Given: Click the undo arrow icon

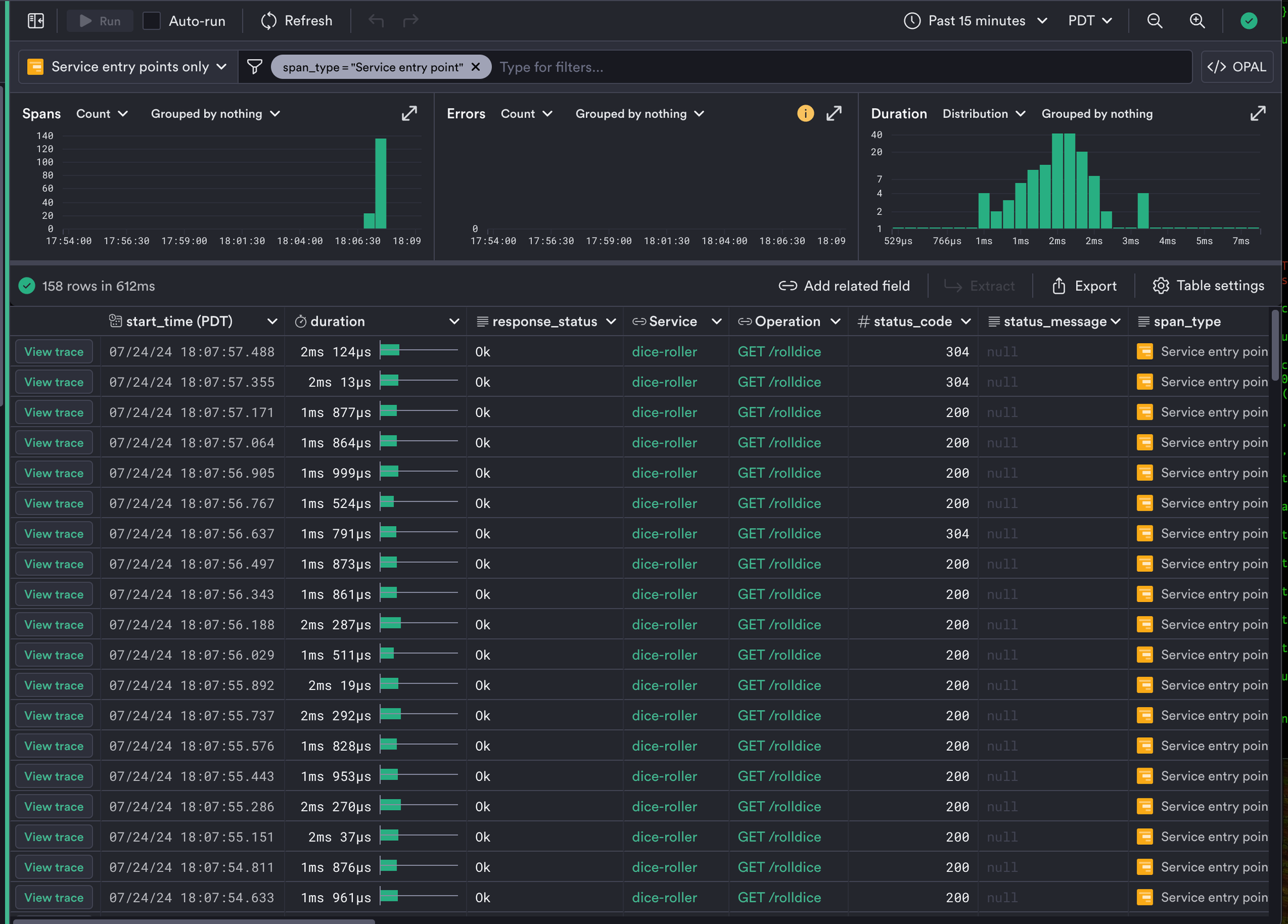Looking at the screenshot, I should click(x=376, y=21).
